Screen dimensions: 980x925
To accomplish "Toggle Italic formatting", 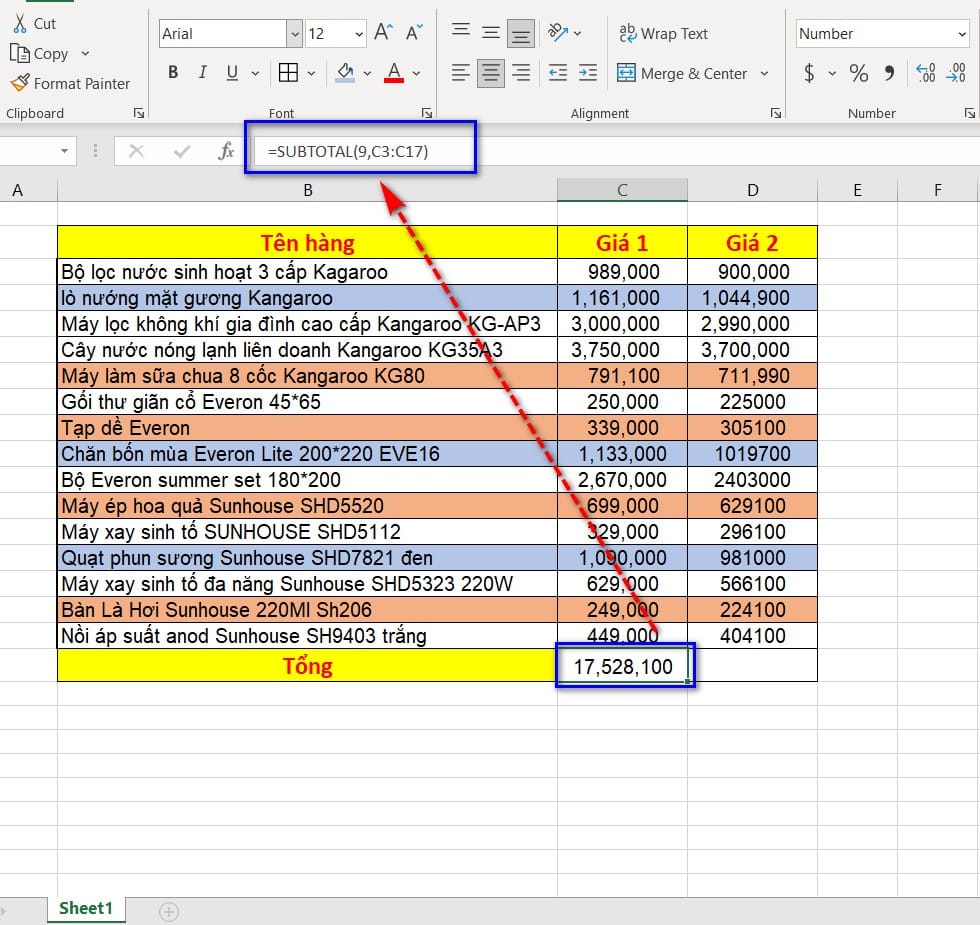I will tap(203, 73).
